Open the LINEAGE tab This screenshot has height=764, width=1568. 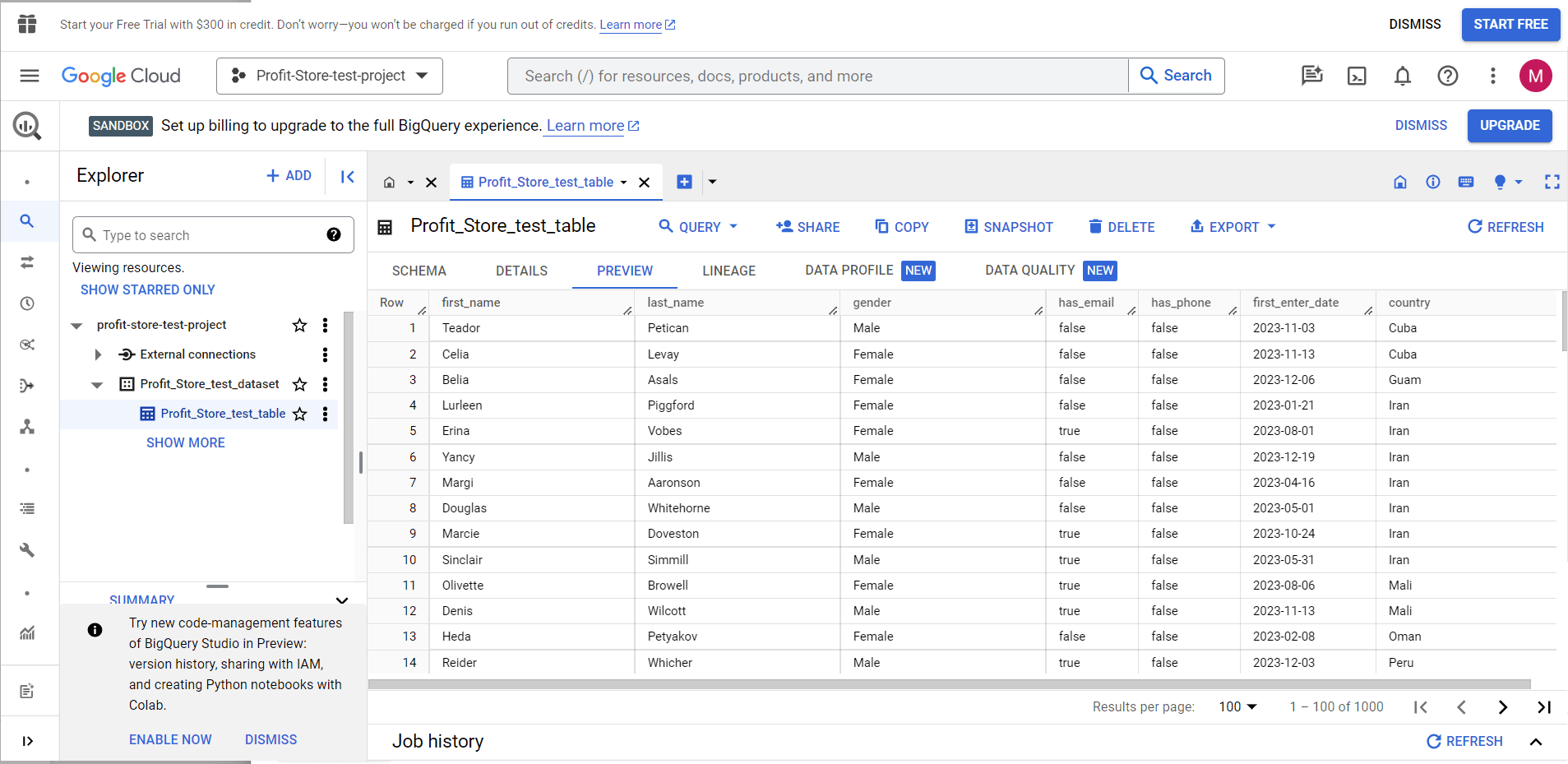729,271
